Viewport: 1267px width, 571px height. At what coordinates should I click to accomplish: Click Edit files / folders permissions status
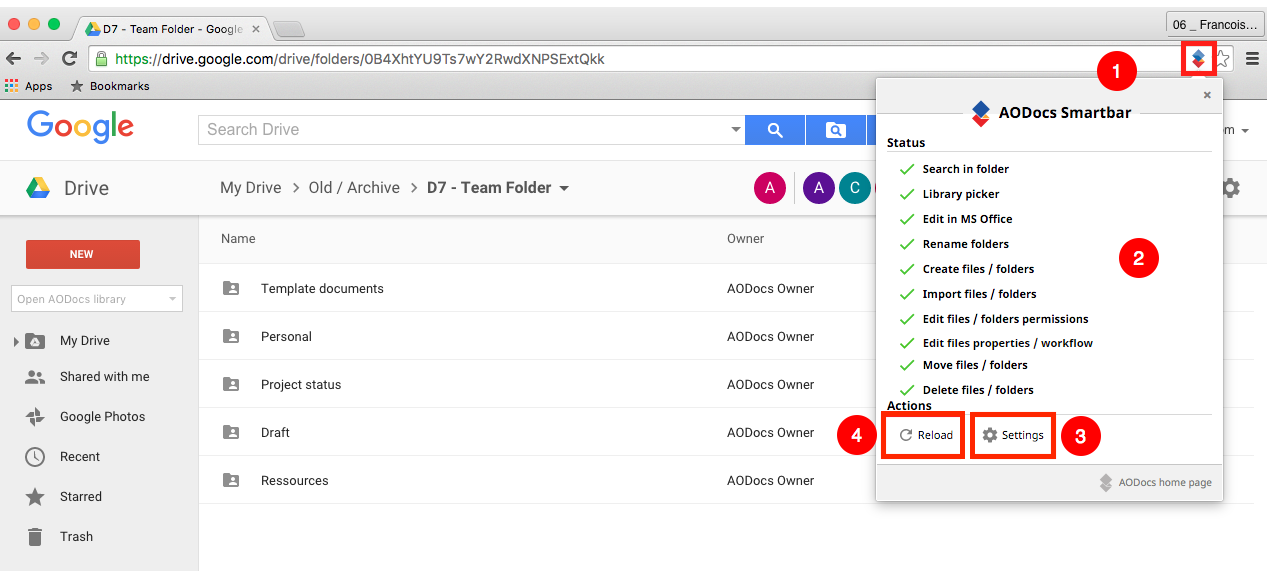994,319
